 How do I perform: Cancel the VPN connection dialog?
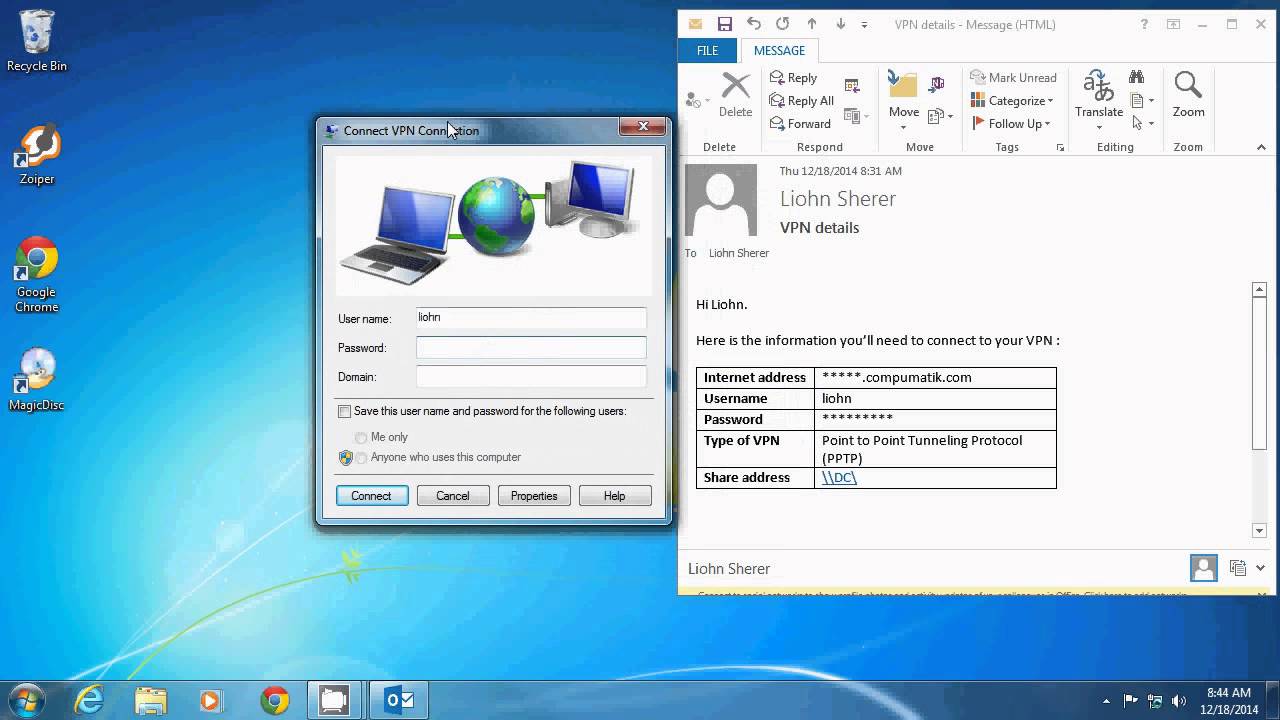click(453, 496)
